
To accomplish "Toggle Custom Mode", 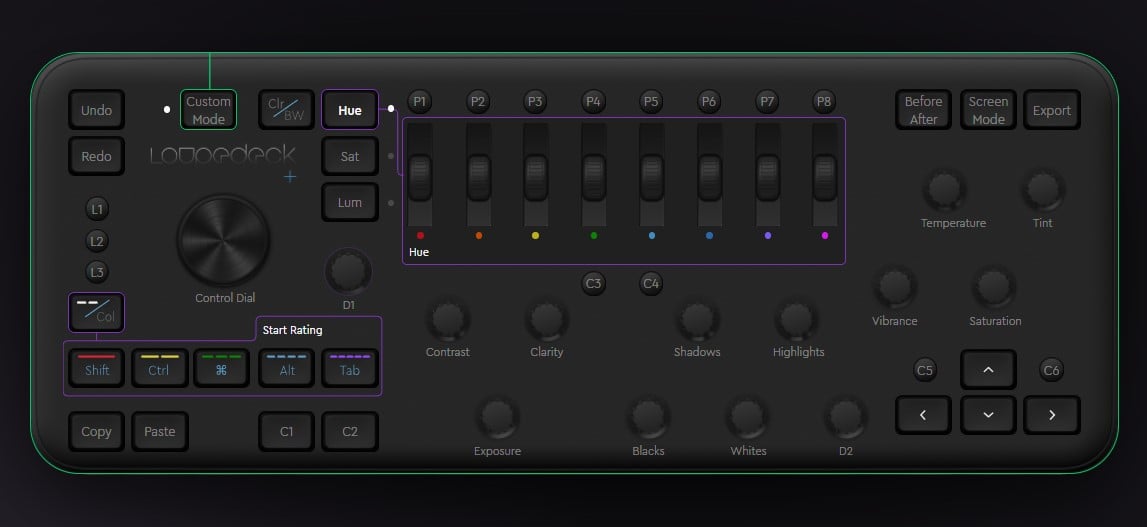I will tap(208, 110).
